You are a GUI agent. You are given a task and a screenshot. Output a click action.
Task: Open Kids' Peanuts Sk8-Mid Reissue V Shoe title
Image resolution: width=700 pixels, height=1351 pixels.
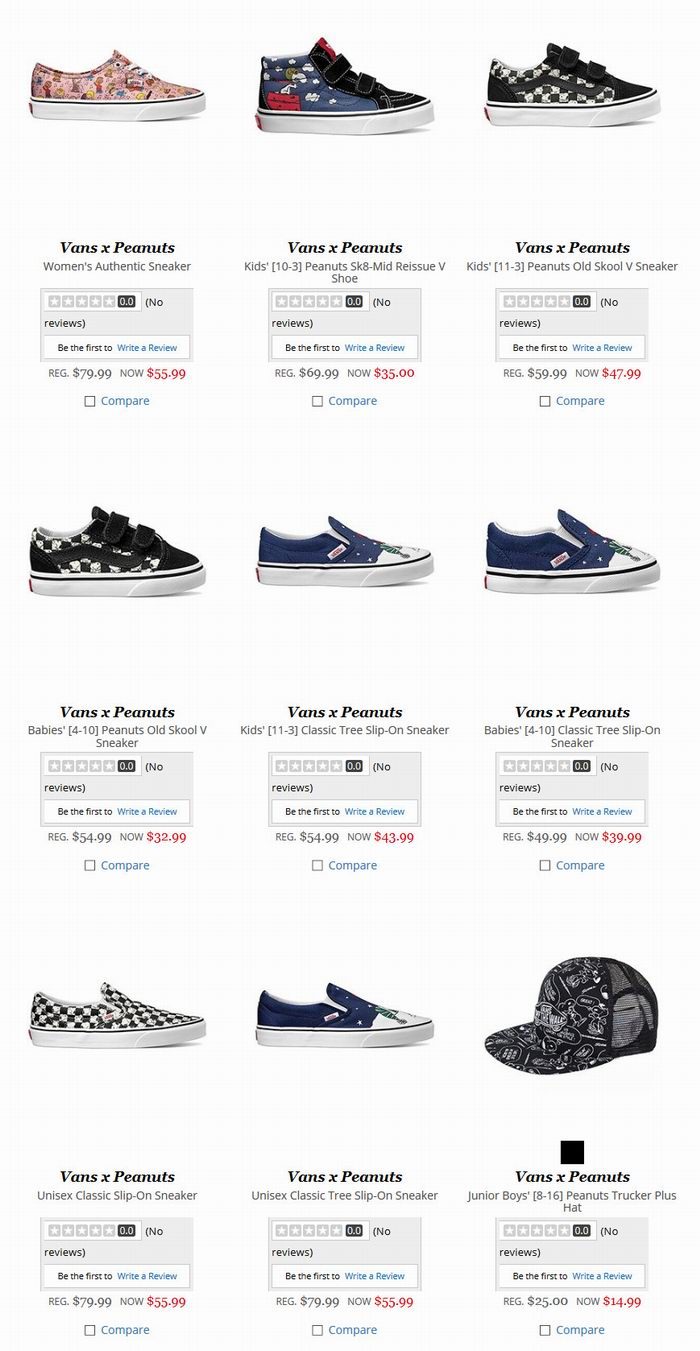[x=345, y=272]
